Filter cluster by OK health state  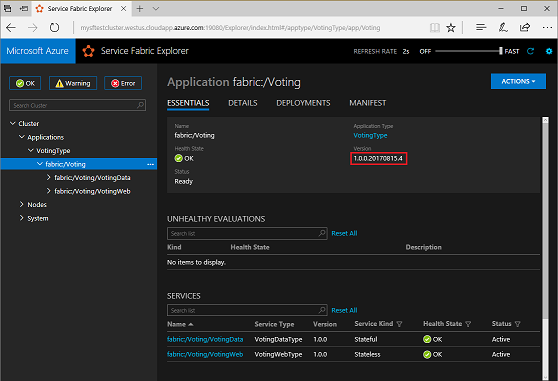click(x=25, y=83)
